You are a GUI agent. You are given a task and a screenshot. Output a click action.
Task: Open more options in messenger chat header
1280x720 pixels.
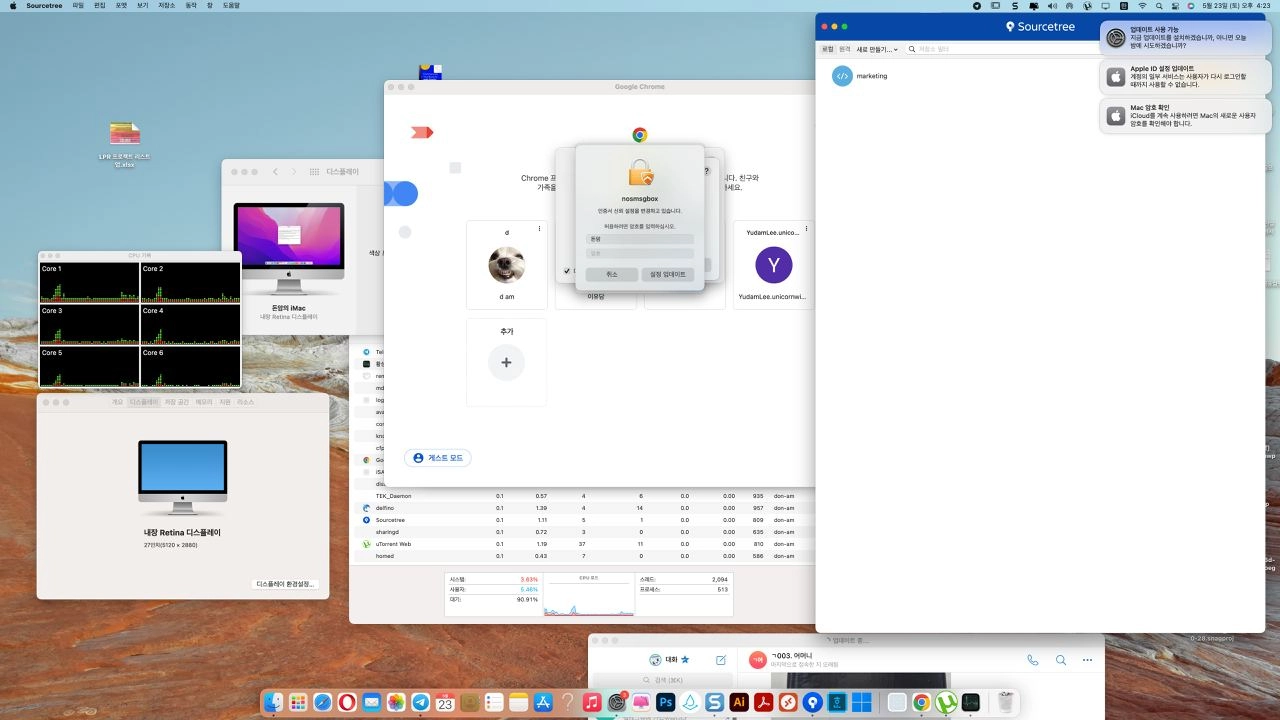[1087, 660]
